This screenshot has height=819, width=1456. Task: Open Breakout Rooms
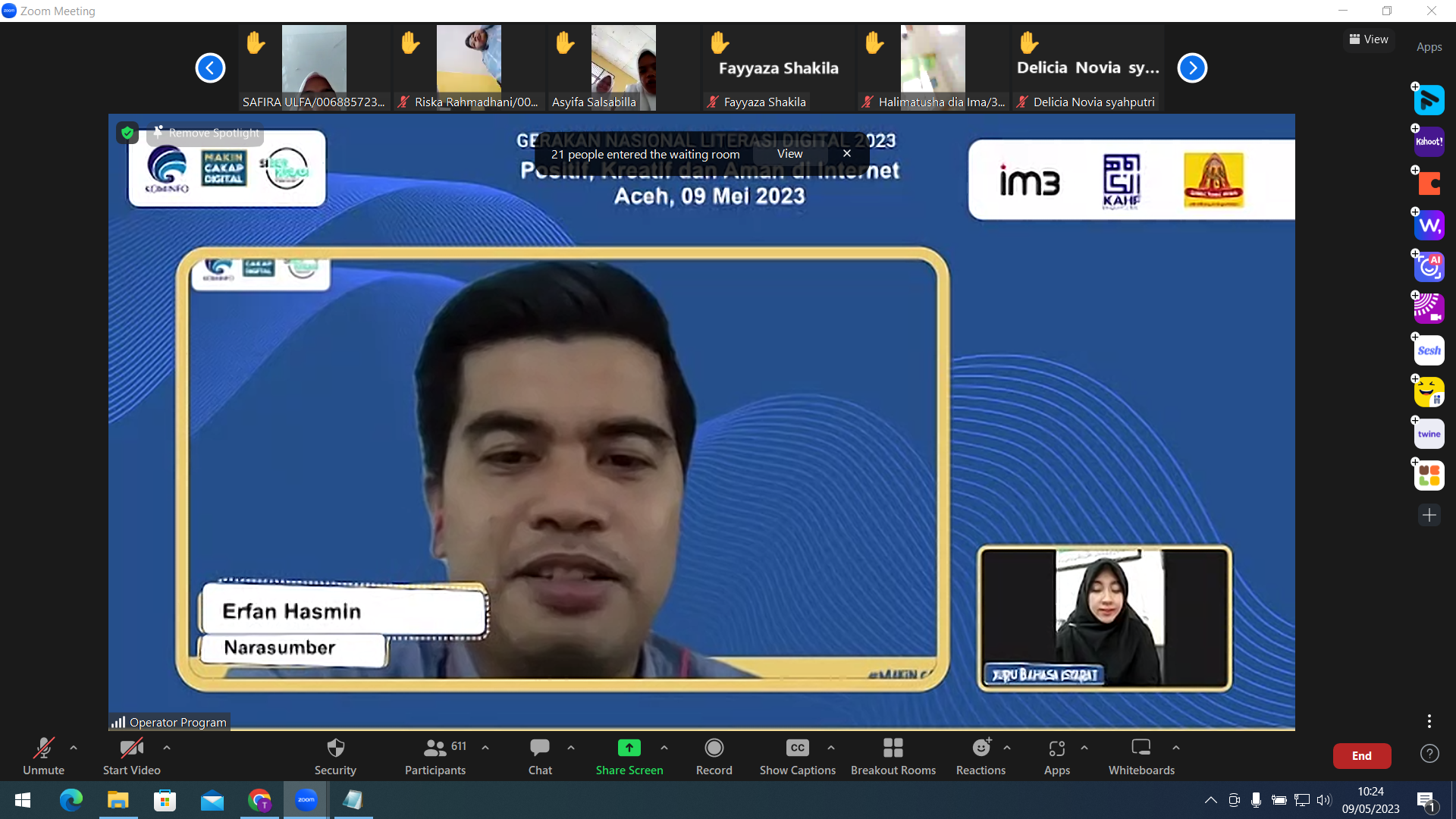(x=893, y=756)
